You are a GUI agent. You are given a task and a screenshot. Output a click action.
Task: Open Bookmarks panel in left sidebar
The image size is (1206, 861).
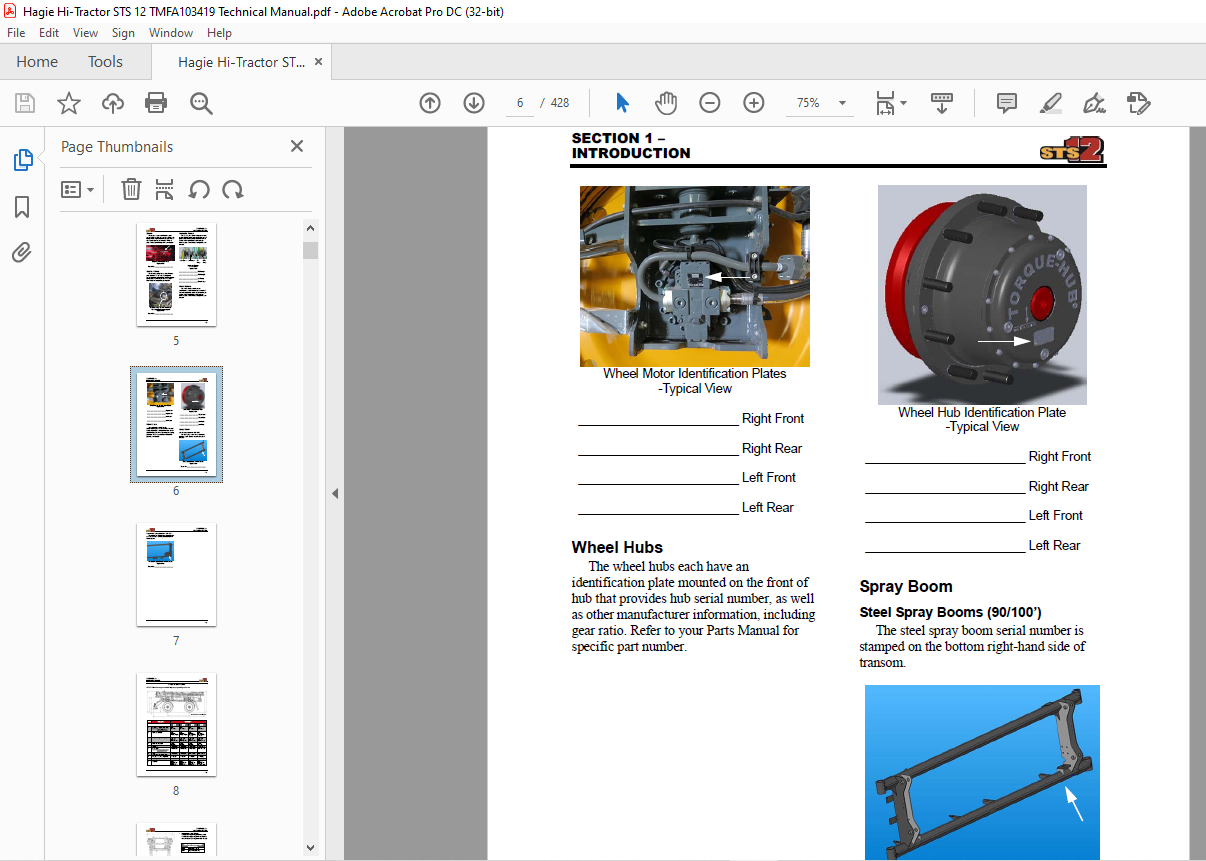(x=22, y=207)
